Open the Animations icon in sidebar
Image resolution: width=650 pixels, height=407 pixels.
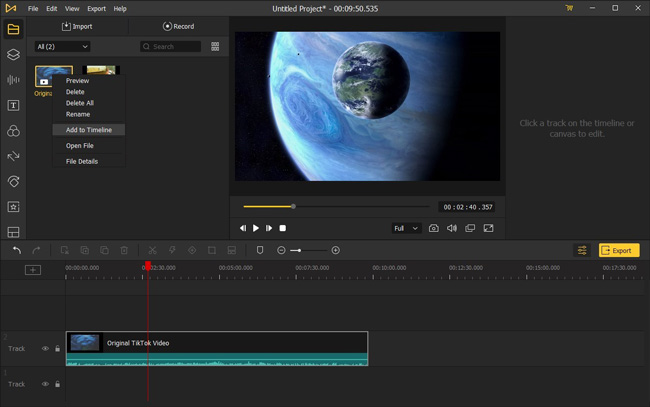(x=13, y=182)
